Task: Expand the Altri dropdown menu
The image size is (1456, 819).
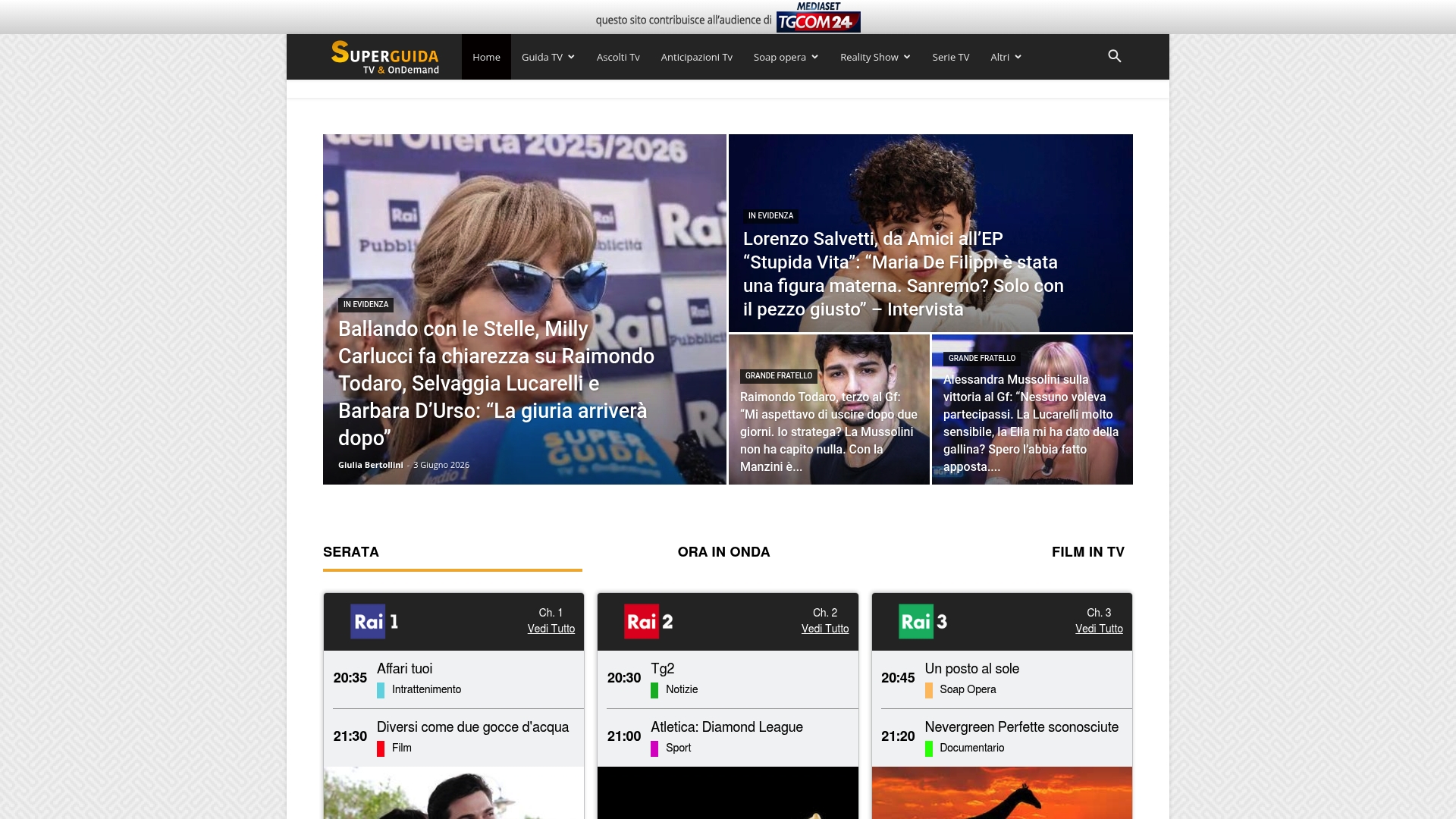Action: [x=1006, y=57]
